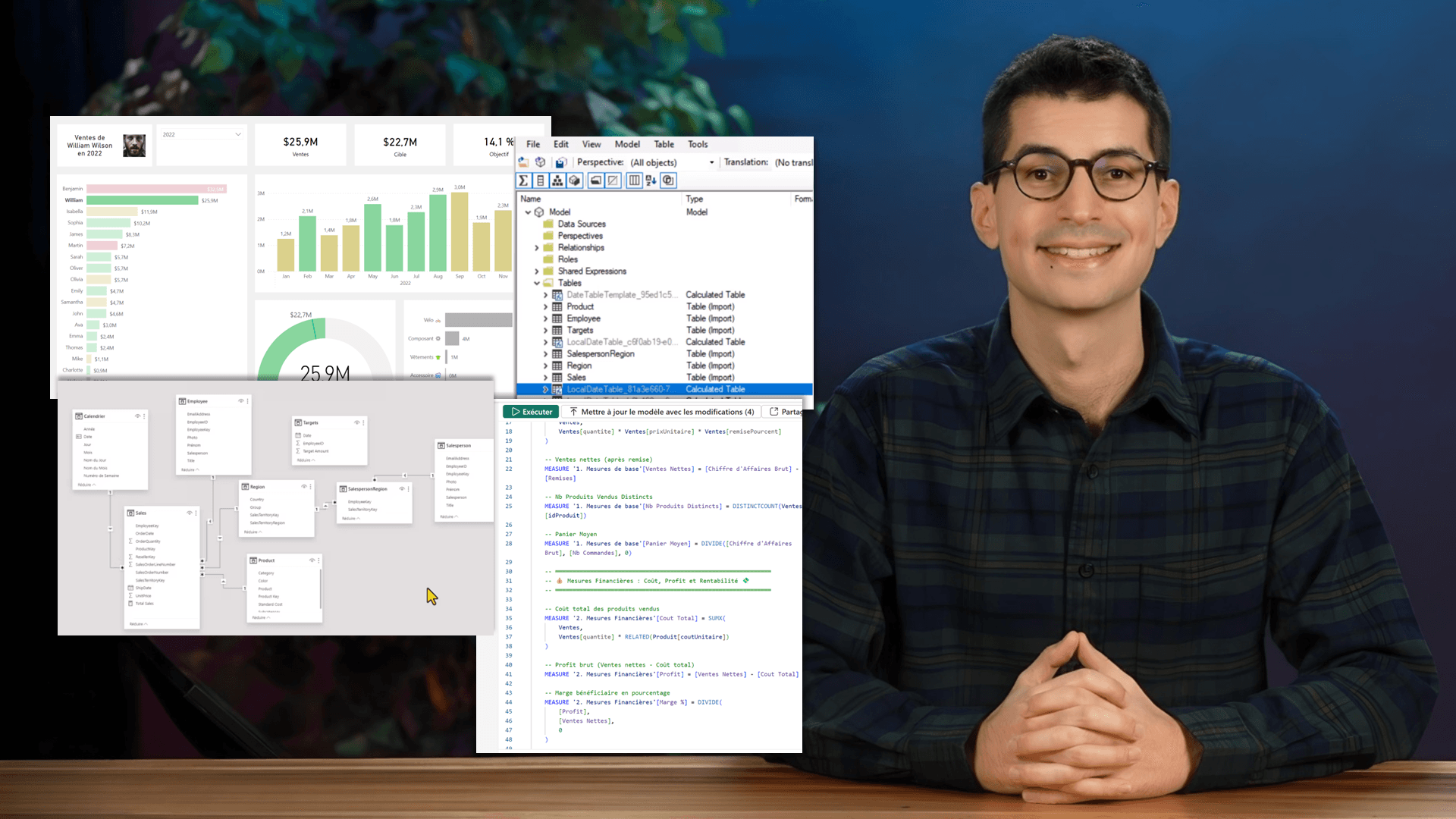Click the green Exécuter button
The width and height of the screenshot is (1456, 819).
click(531, 412)
